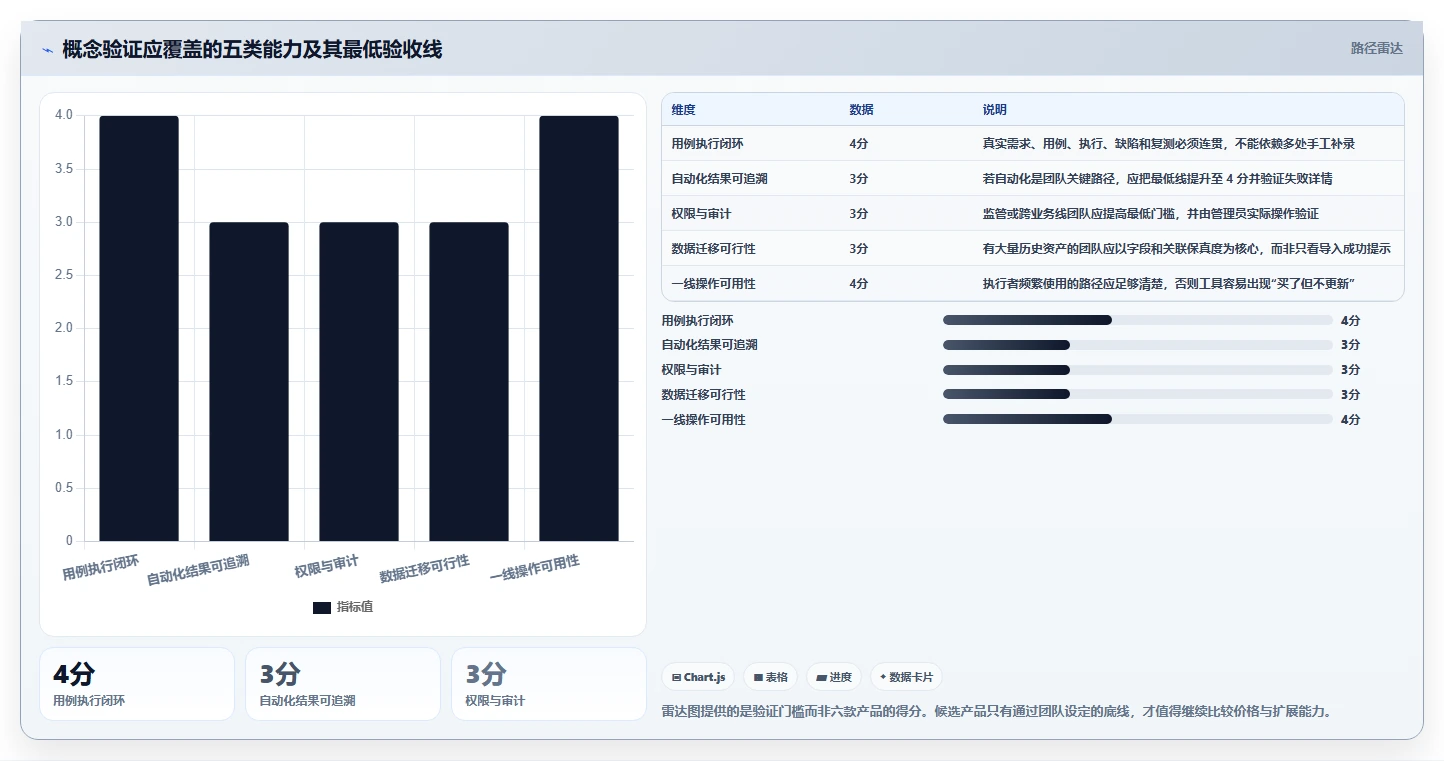1444x761 pixels.
Task: Click the 数据迁移可行性 x-axis label
Action: 424,569
